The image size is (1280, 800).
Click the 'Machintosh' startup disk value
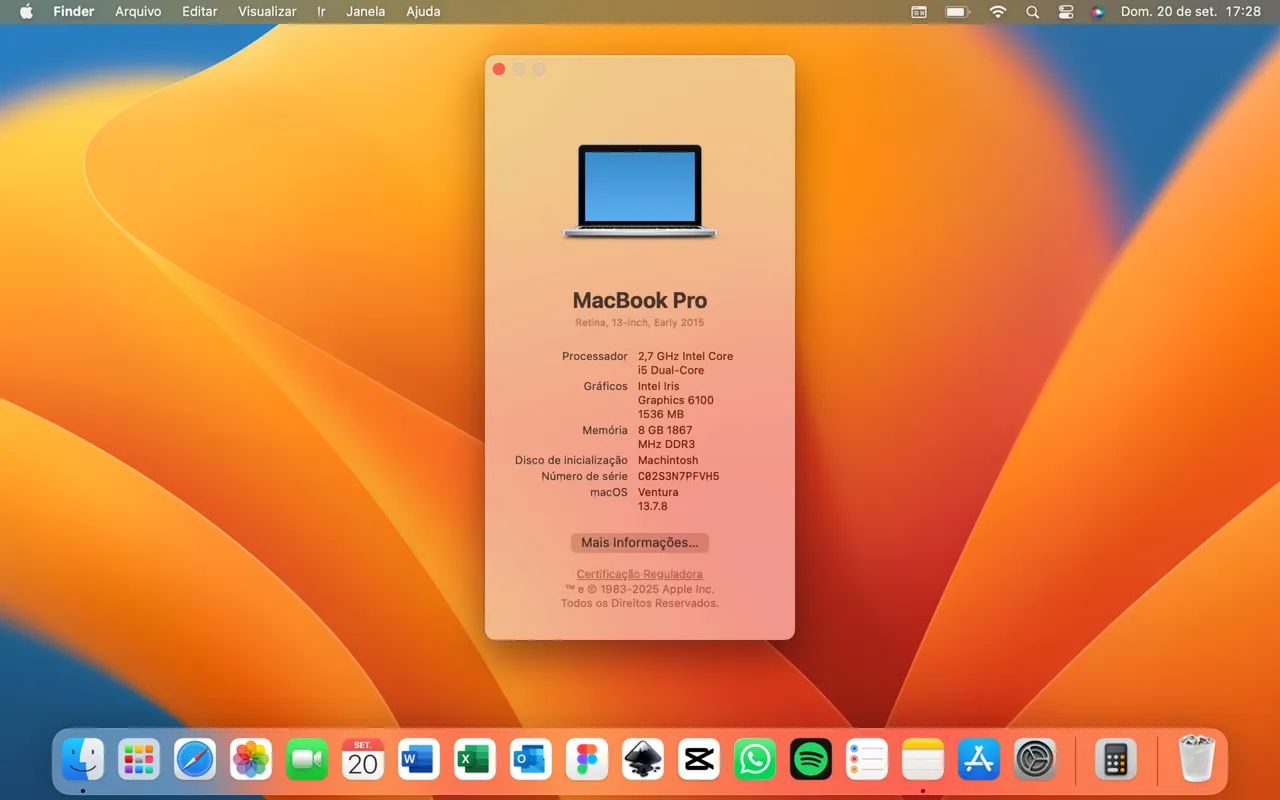pyautogui.click(x=668, y=460)
